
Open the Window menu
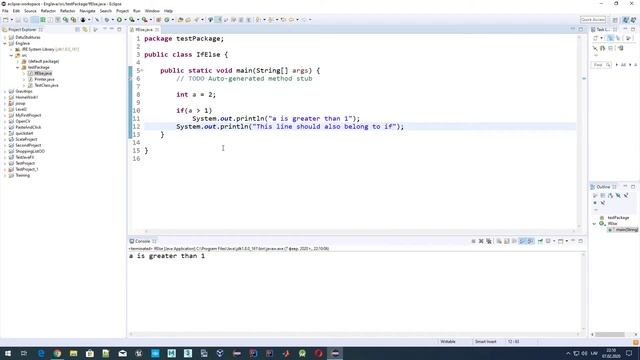tap(152, 11)
